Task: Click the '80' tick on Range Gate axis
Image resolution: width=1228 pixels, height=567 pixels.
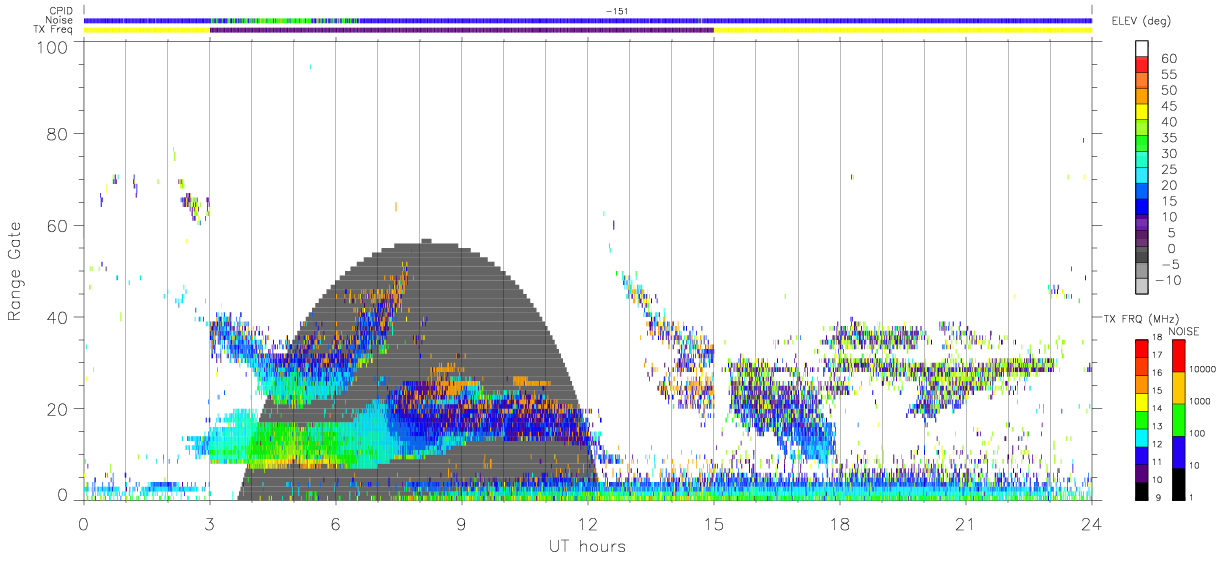Action: pyautogui.click(x=59, y=134)
